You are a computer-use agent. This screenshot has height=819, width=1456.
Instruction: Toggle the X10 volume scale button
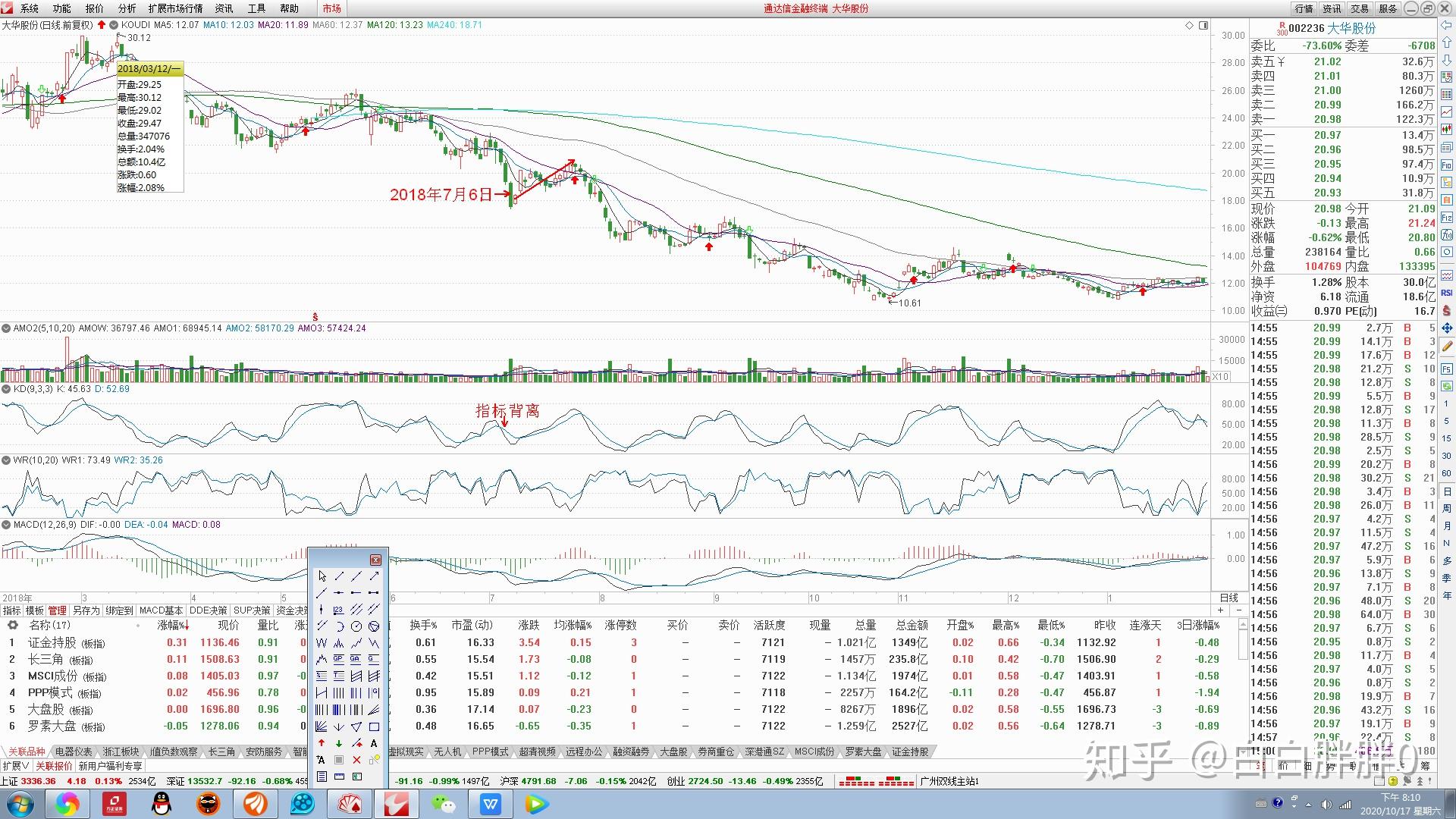[1221, 377]
